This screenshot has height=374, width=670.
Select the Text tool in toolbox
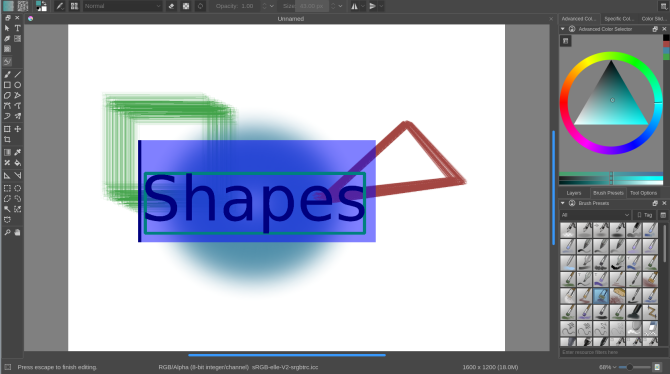18,28
